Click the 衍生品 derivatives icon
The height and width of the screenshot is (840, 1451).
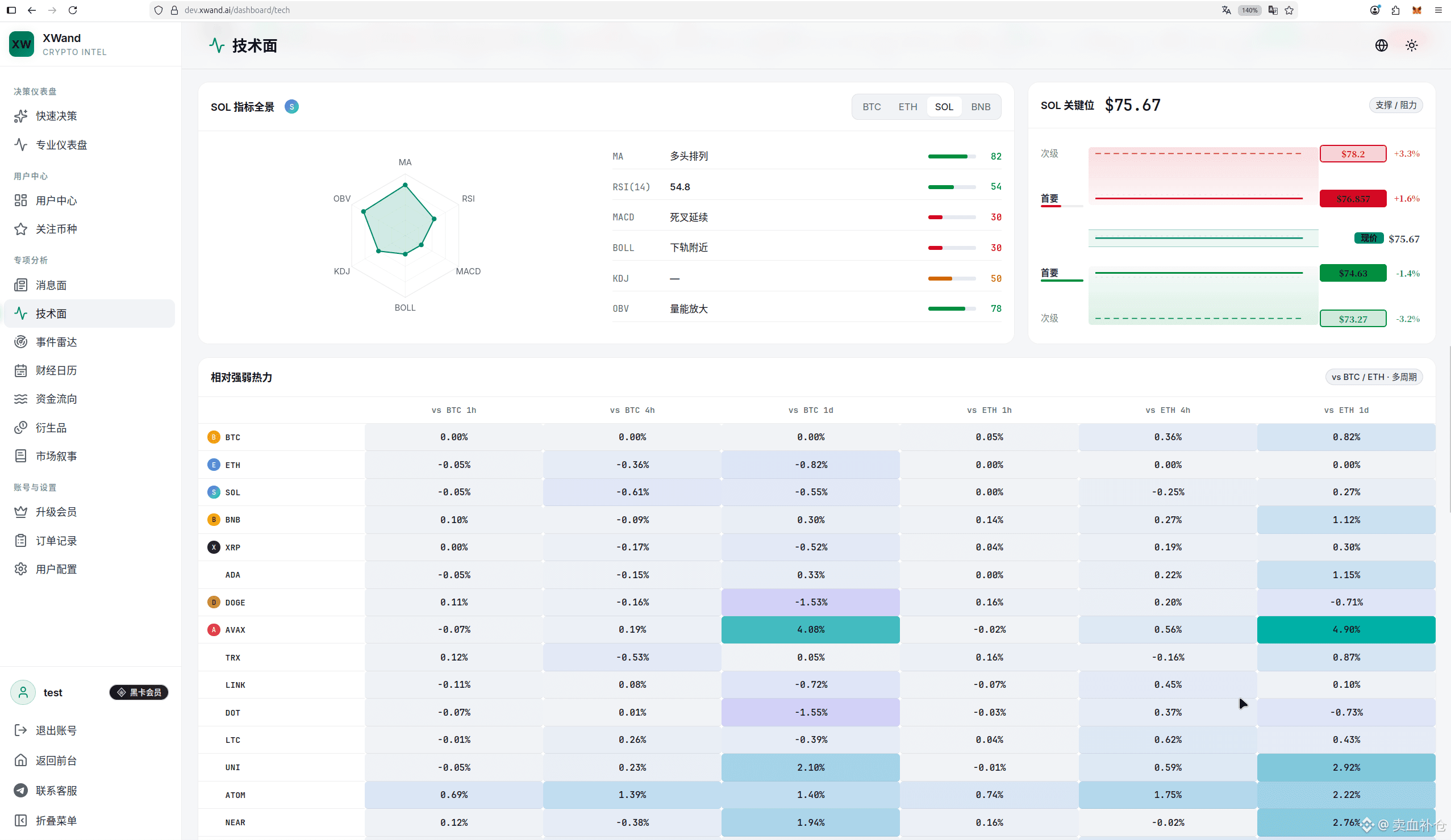coord(20,427)
